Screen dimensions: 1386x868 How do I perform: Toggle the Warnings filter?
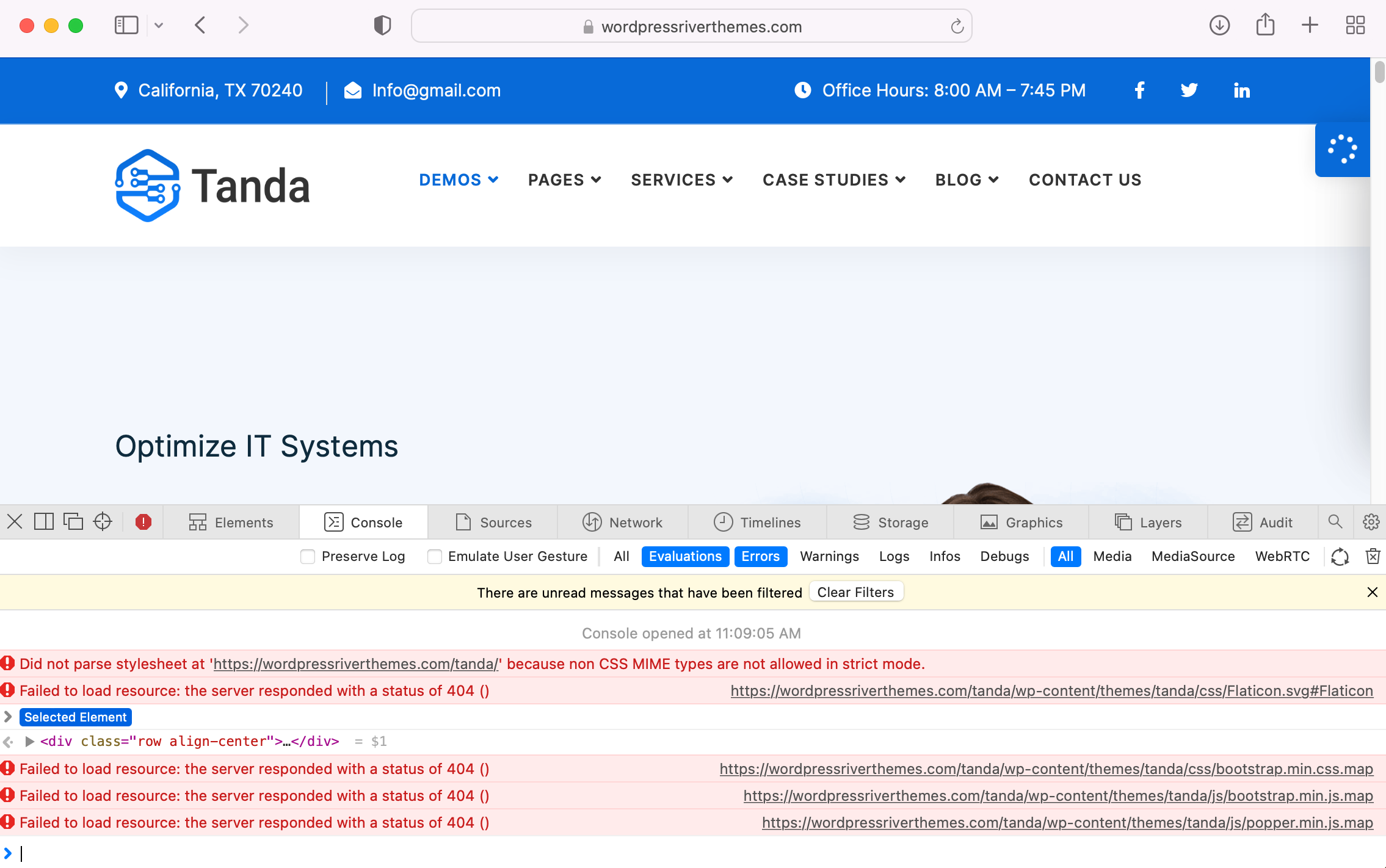[x=829, y=556]
